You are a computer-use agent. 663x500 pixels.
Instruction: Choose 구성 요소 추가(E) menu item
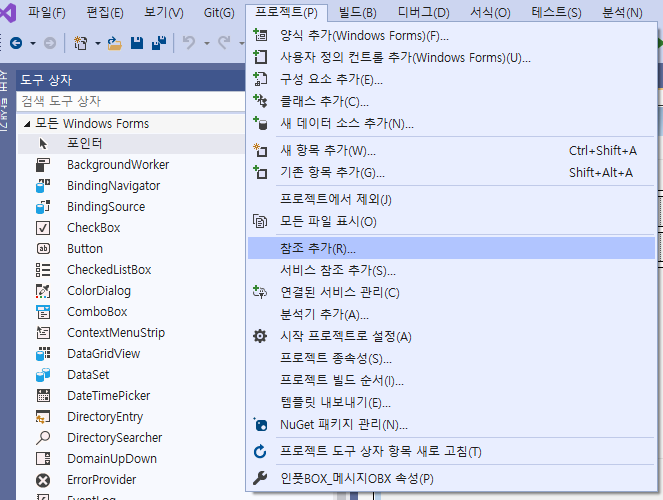coord(451,79)
